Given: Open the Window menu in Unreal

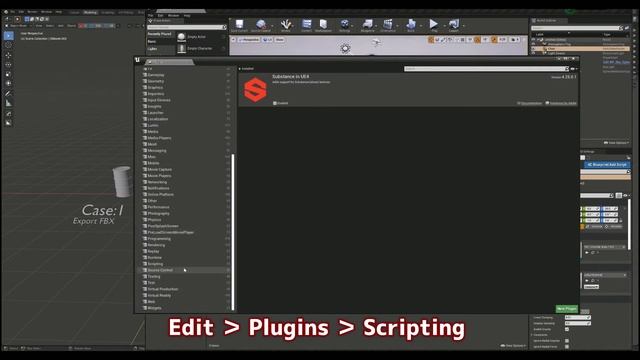Looking at the screenshot, I should pyautogui.click(x=173, y=16).
